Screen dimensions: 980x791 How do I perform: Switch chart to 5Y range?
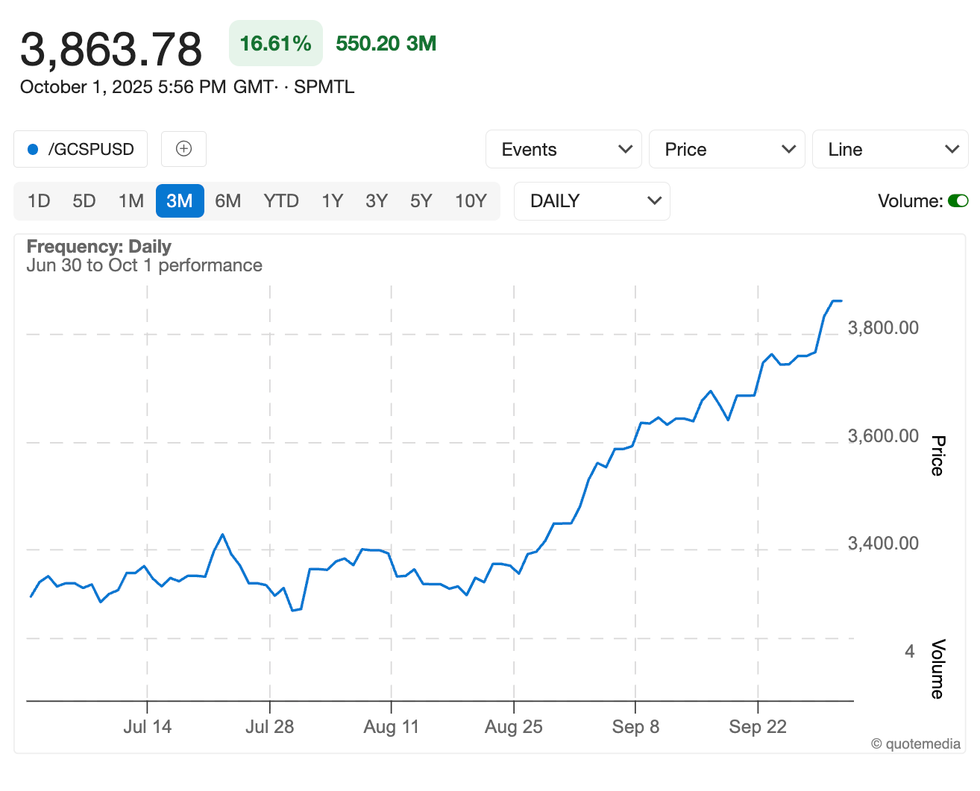[421, 201]
